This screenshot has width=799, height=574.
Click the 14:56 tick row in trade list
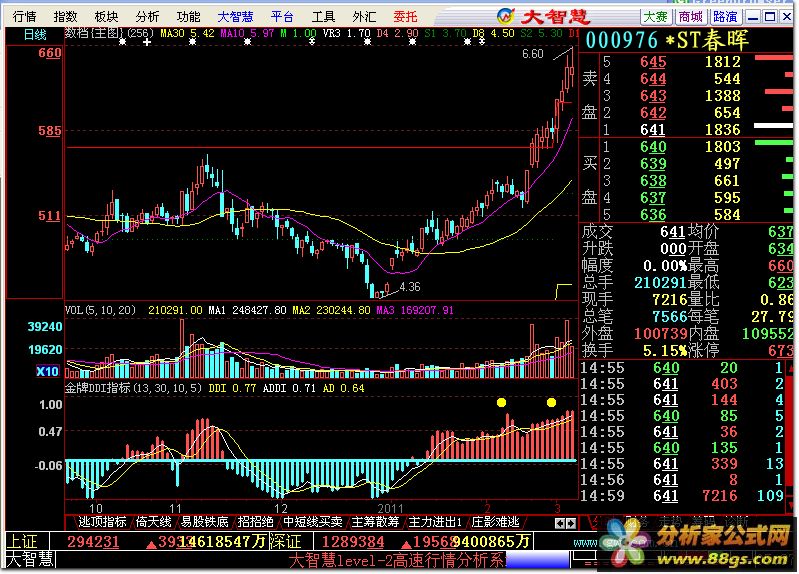point(682,480)
